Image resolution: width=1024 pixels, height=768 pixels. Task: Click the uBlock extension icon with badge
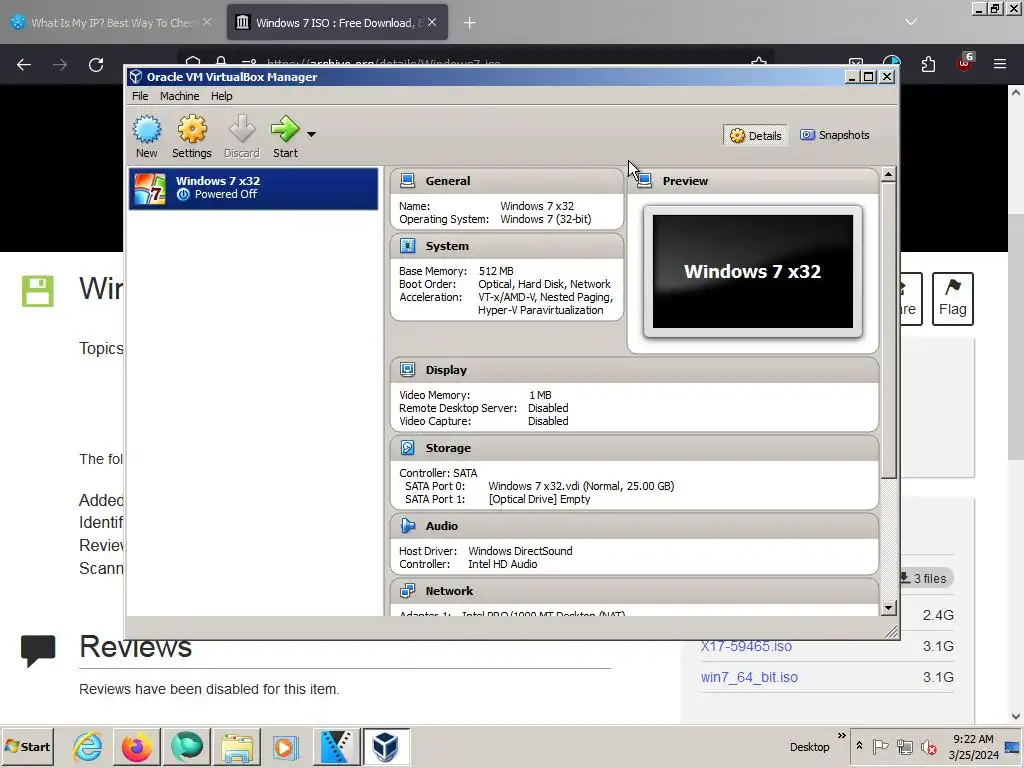click(x=965, y=63)
